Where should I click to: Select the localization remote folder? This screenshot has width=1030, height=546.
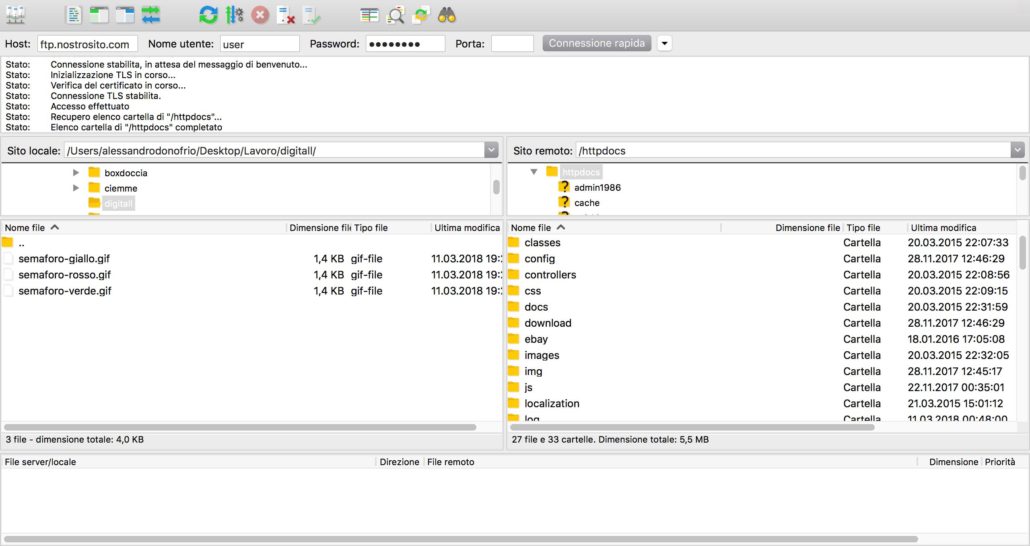552,403
